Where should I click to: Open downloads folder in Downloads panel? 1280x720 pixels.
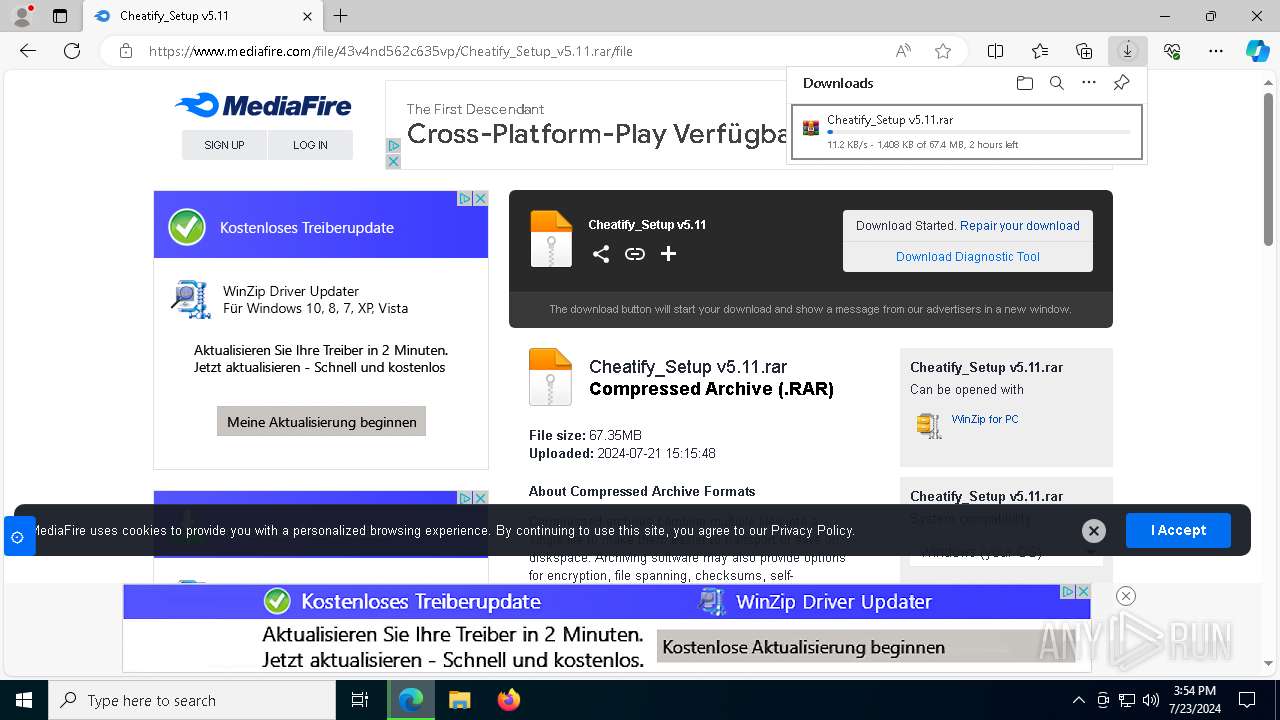(1024, 83)
